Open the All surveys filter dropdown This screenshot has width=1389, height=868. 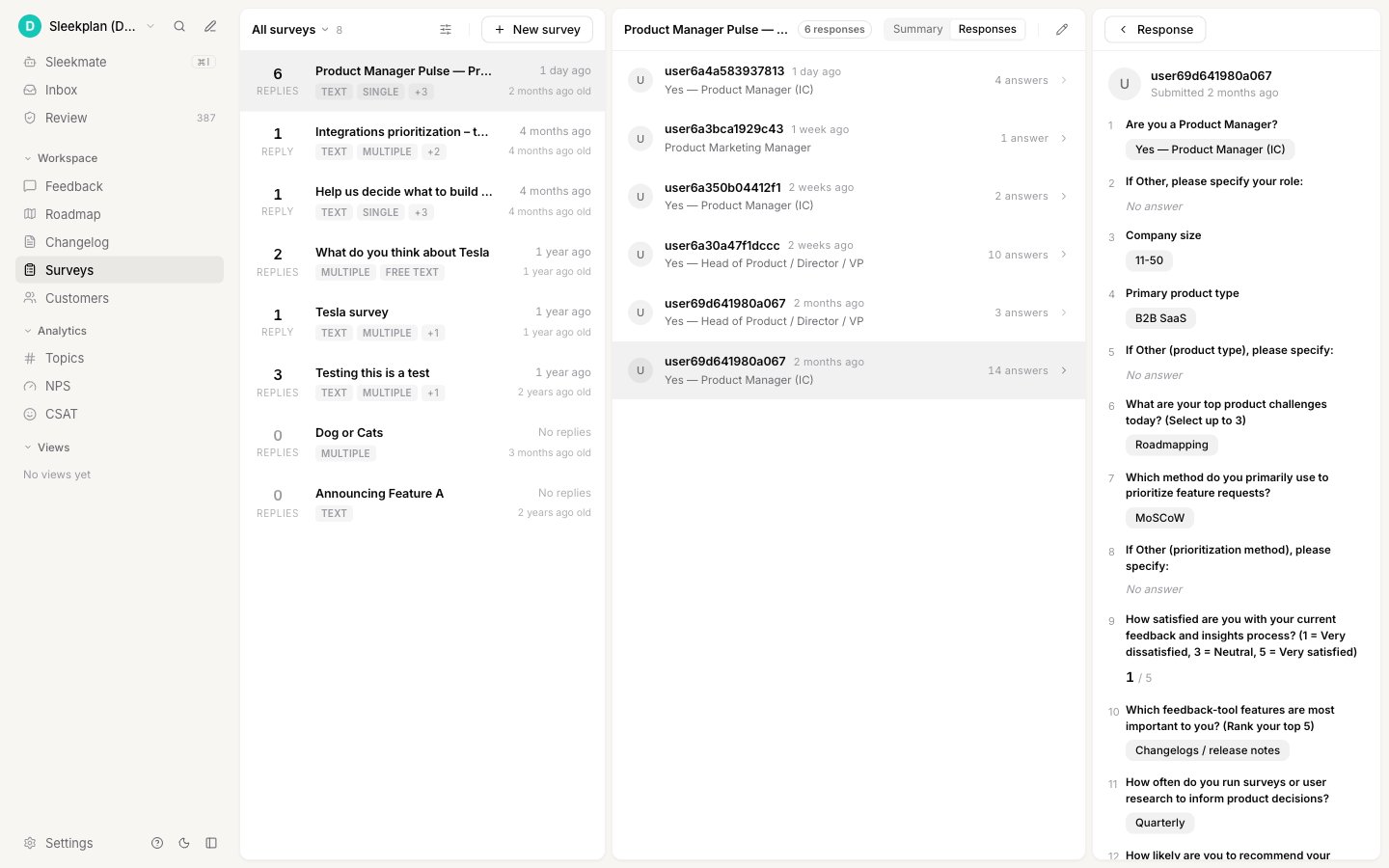(290, 30)
